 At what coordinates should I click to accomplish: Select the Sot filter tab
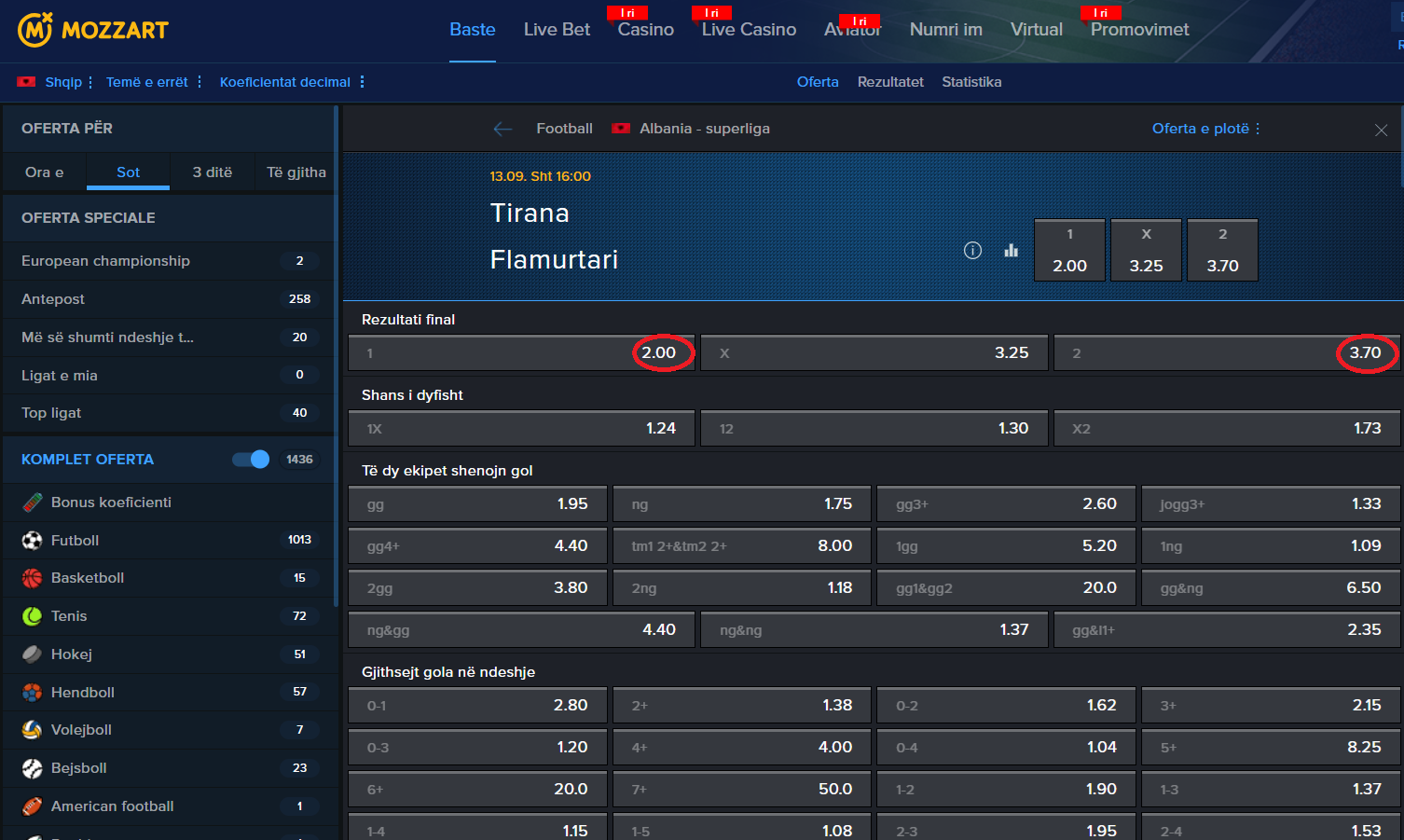[x=128, y=172]
